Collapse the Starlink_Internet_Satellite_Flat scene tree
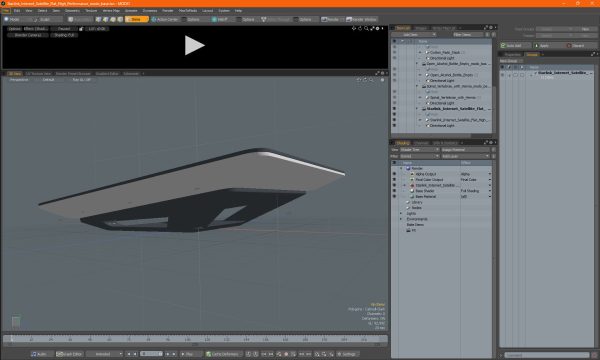600x360 pixels. [417, 109]
